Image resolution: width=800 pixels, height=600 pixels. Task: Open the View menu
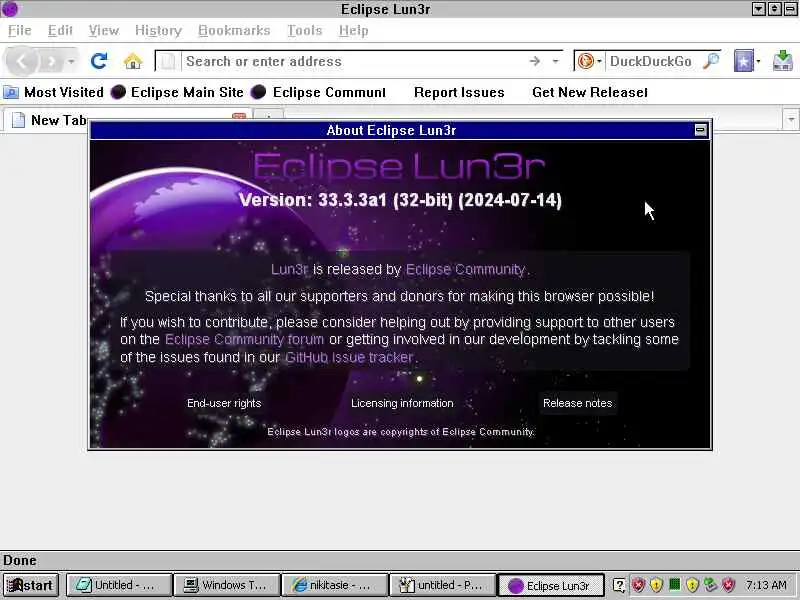click(x=104, y=31)
